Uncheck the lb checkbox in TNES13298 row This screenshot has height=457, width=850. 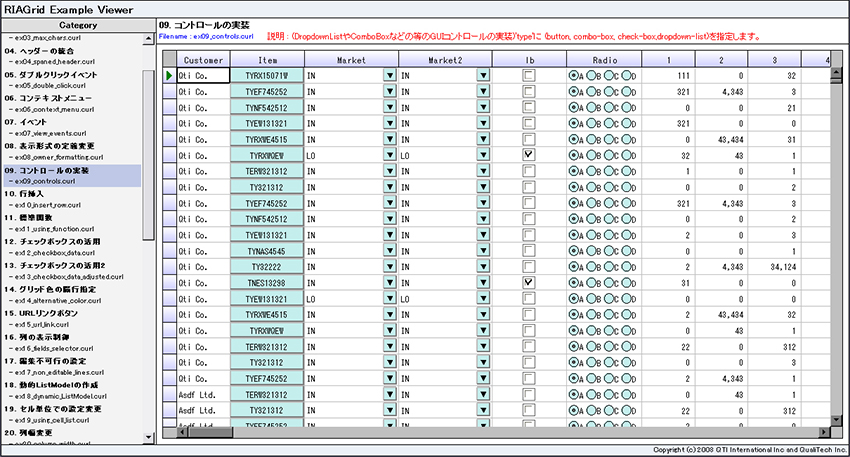[x=527, y=283]
